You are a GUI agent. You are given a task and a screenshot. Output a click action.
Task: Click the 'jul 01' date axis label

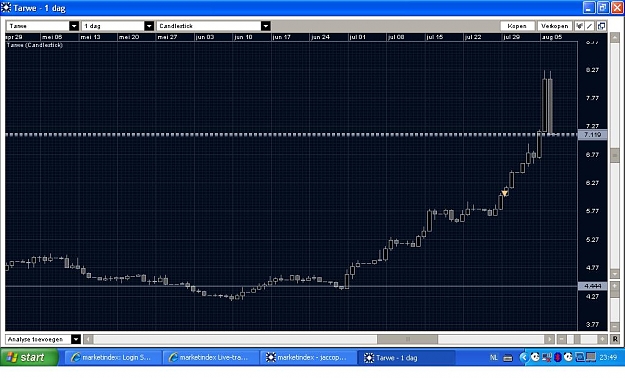(x=357, y=37)
